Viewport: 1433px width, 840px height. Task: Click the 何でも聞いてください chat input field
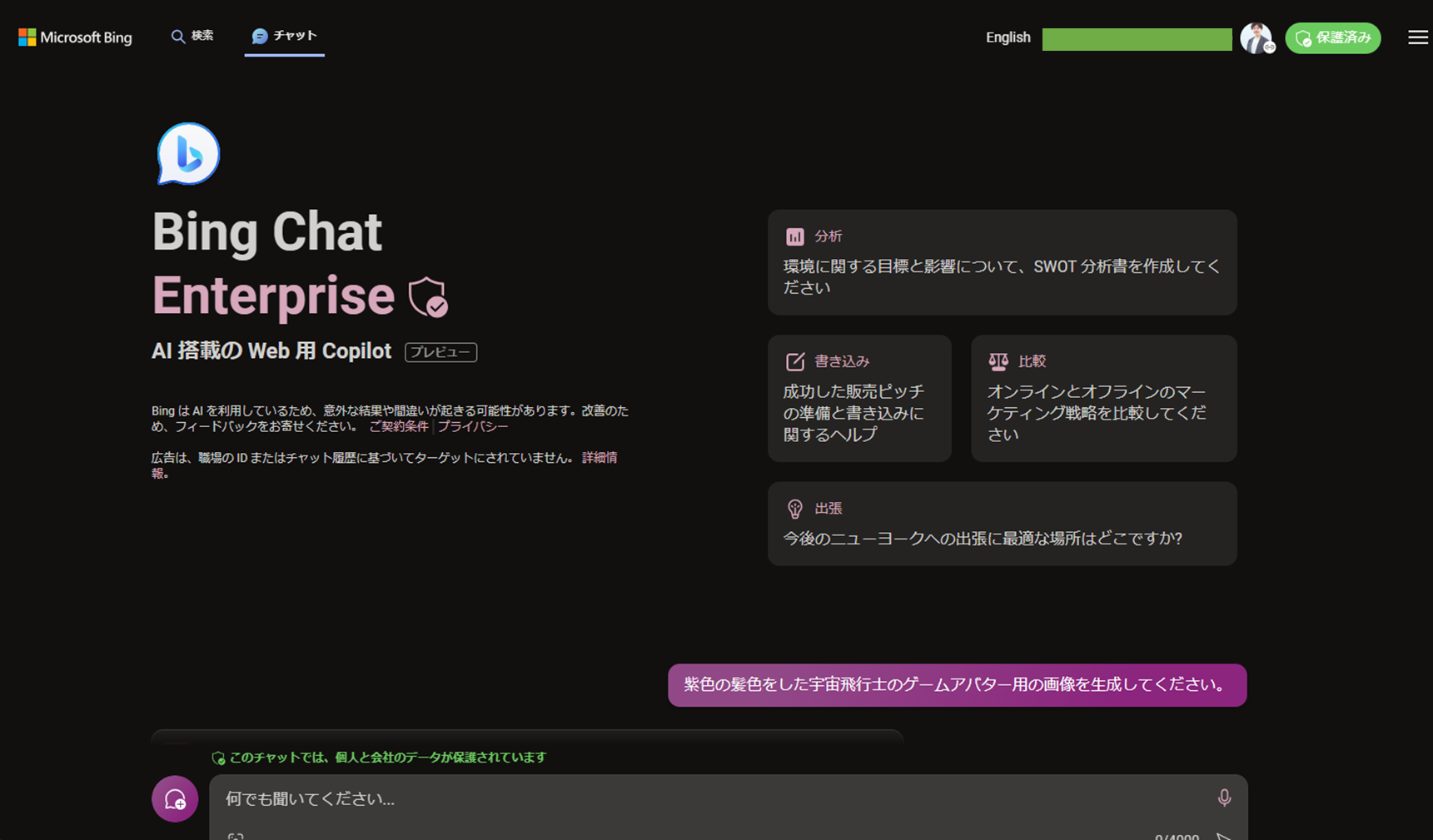pos(708,798)
